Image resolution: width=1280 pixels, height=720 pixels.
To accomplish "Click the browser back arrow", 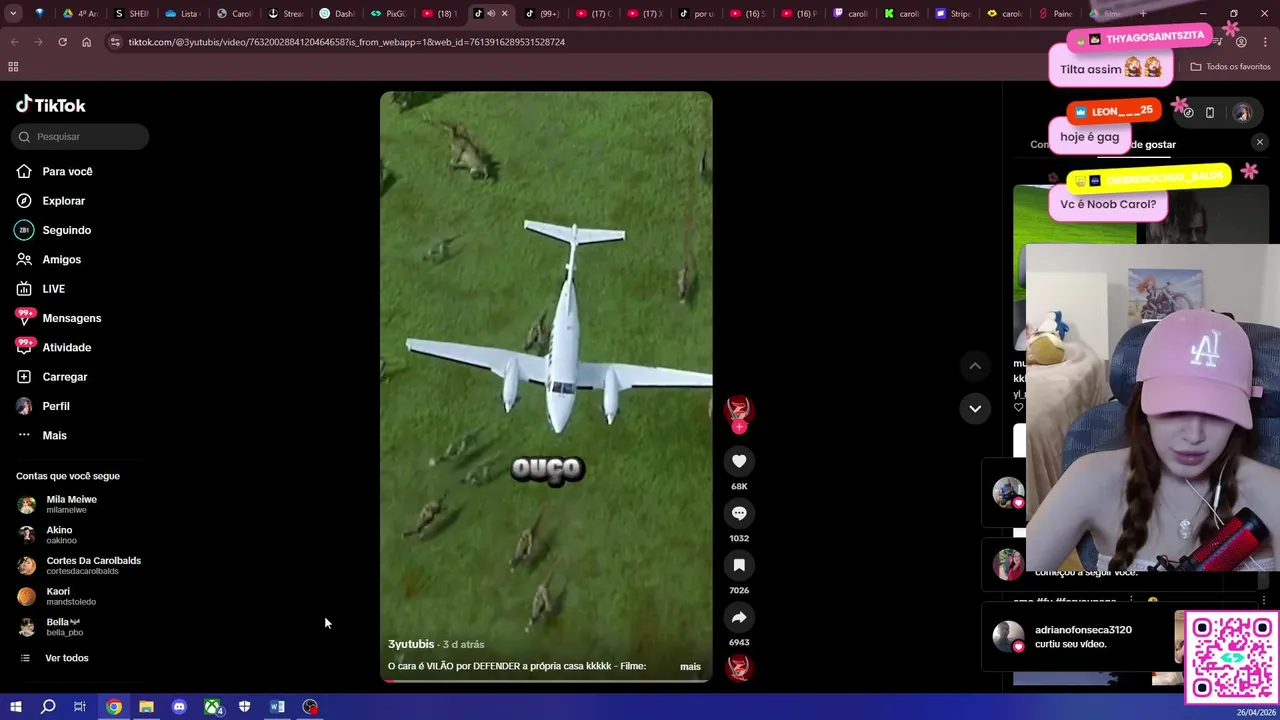I will point(14,42).
